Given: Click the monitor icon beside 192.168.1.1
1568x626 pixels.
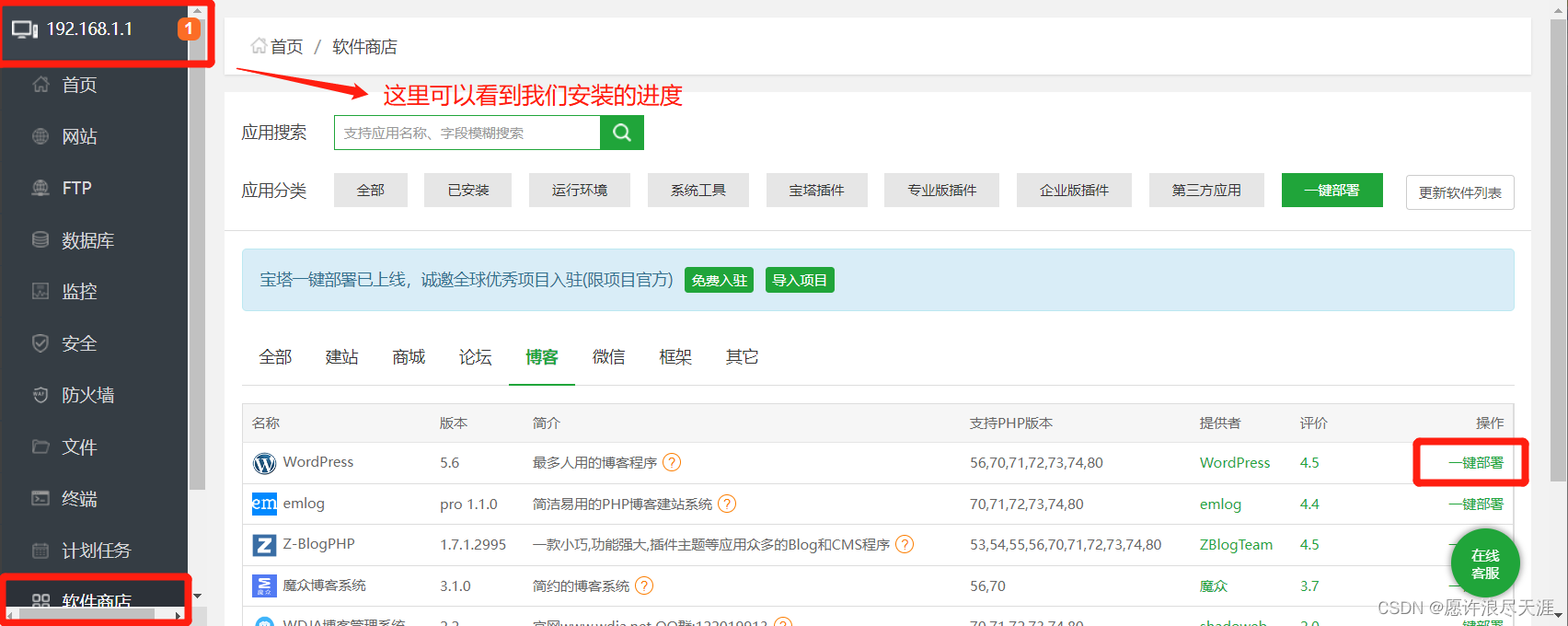Looking at the screenshot, I should (25, 29).
